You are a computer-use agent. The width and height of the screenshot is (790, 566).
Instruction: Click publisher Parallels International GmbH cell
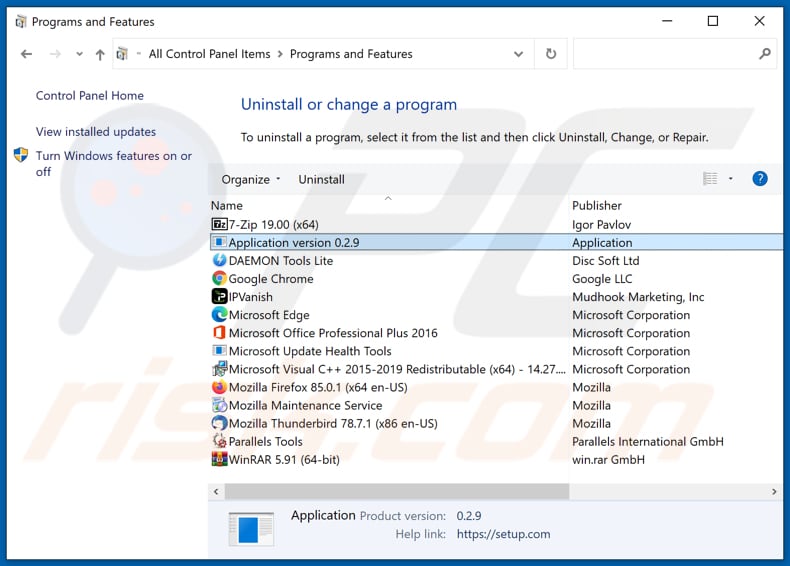tap(648, 442)
